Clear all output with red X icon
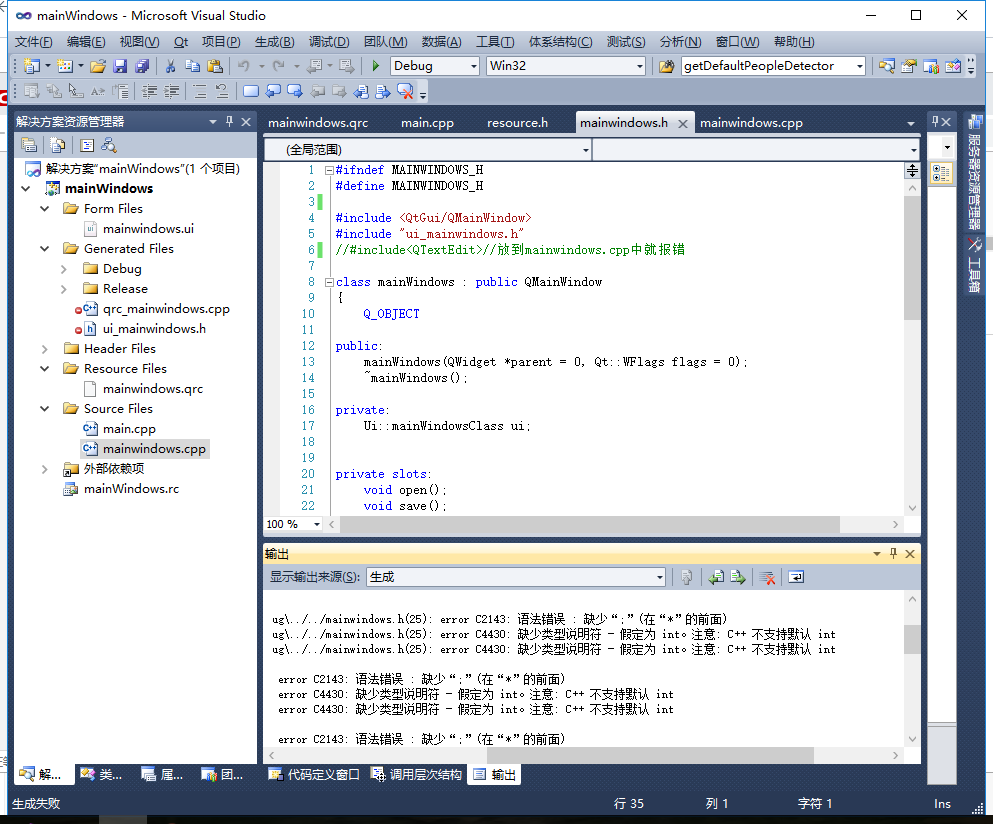 (x=767, y=577)
